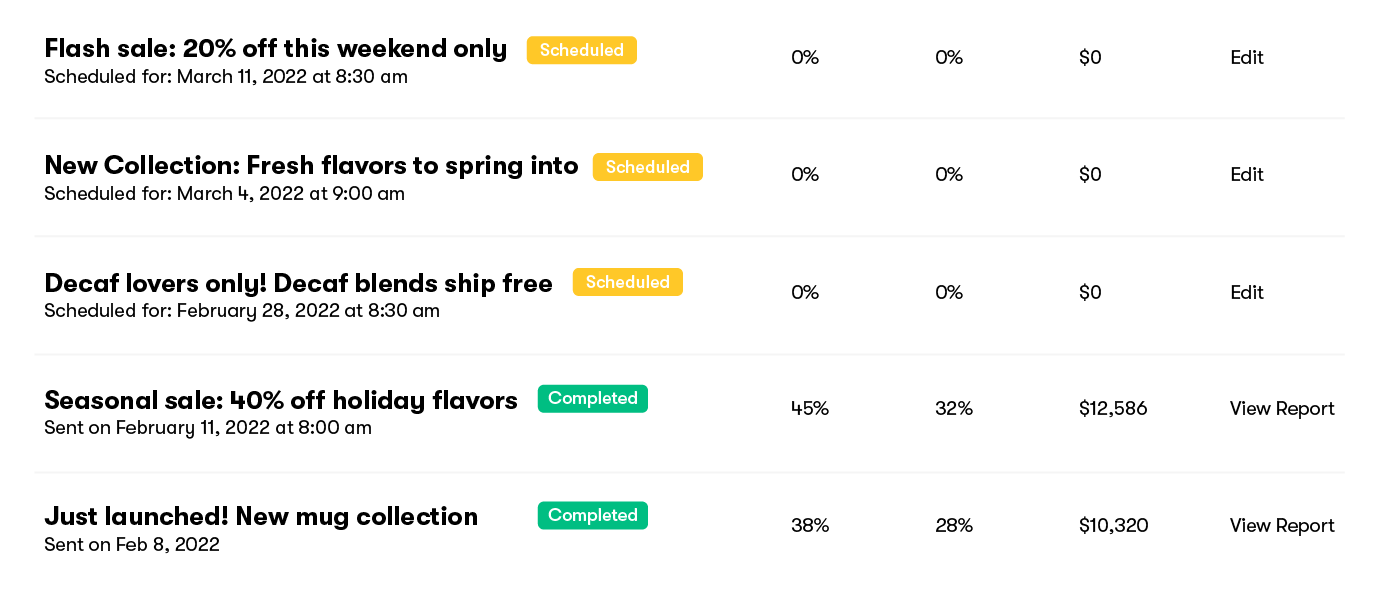
Task: Click Scheduled badge on Decaf lovers row
Action: pyautogui.click(x=628, y=282)
